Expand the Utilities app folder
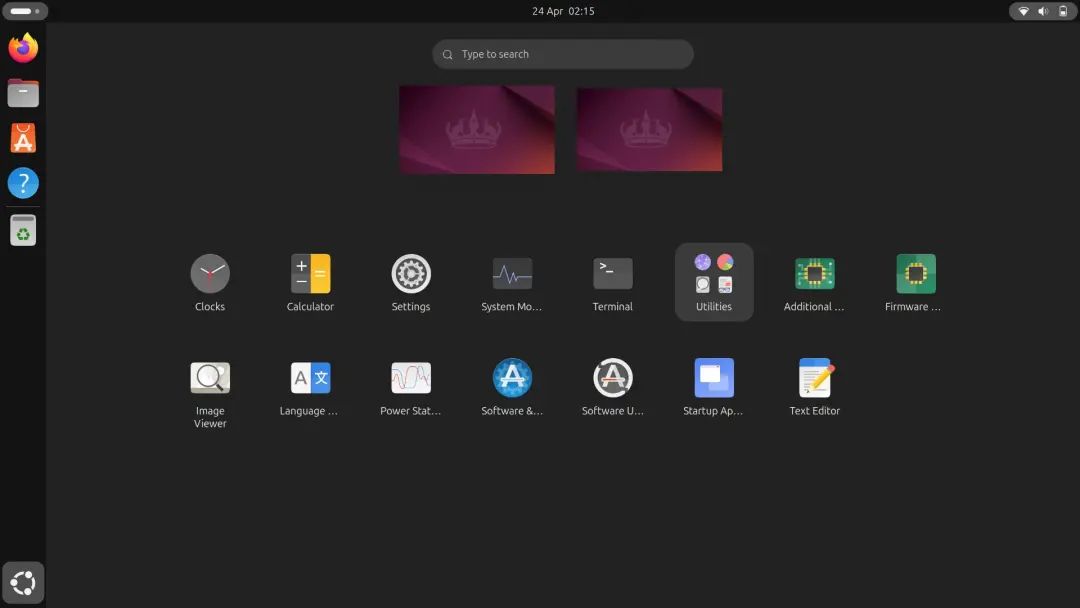 coord(713,272)
